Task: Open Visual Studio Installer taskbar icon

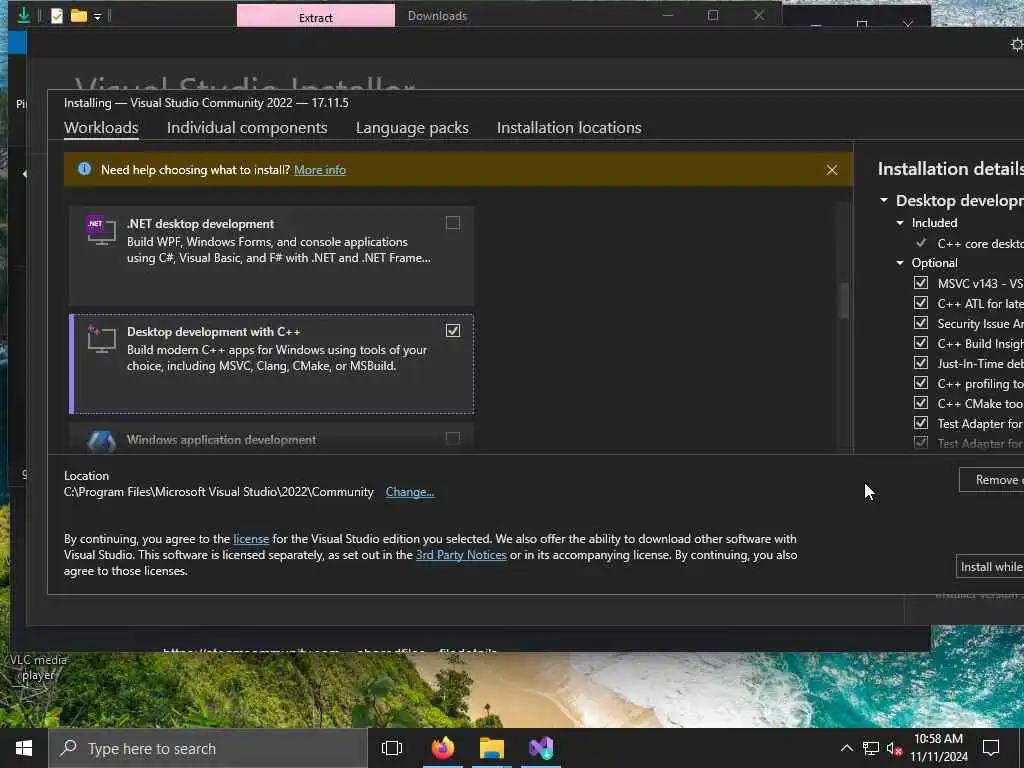Action: [541, 748]
